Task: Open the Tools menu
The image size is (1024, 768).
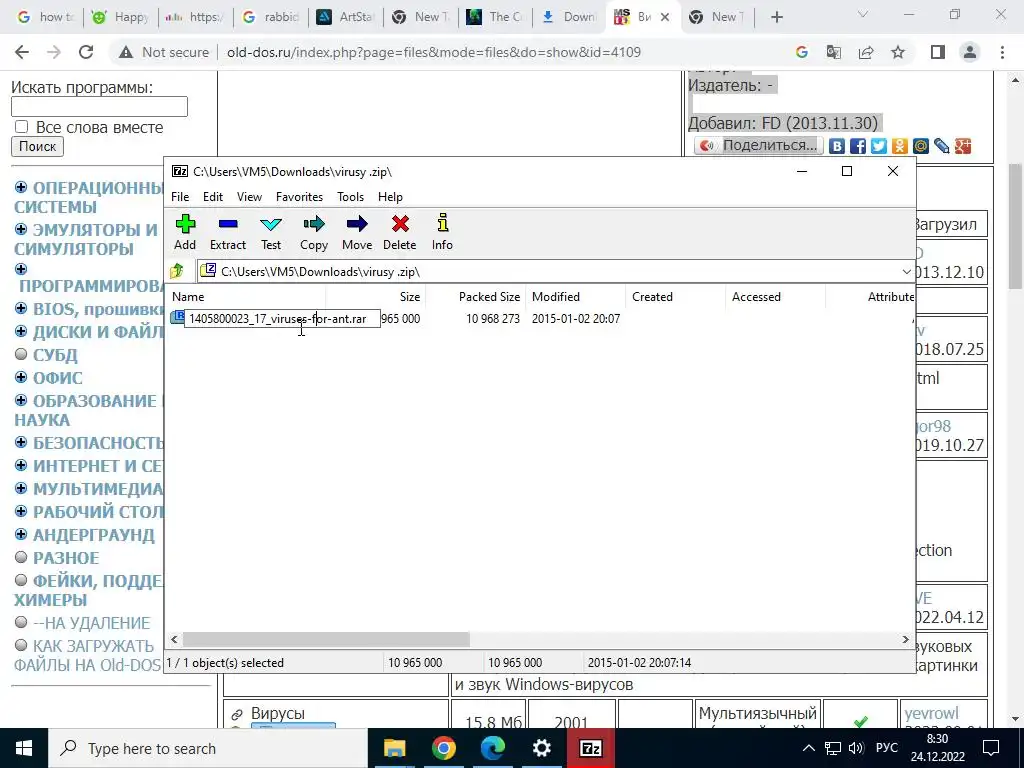Action: click(x=350, y=197)
